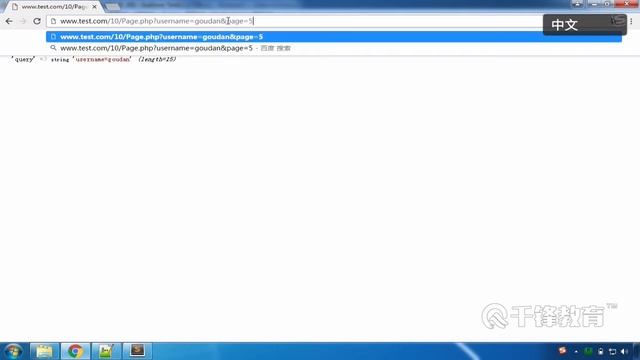Click the page icon in address bar
The image size is (640, 360).
click(53, 21)
